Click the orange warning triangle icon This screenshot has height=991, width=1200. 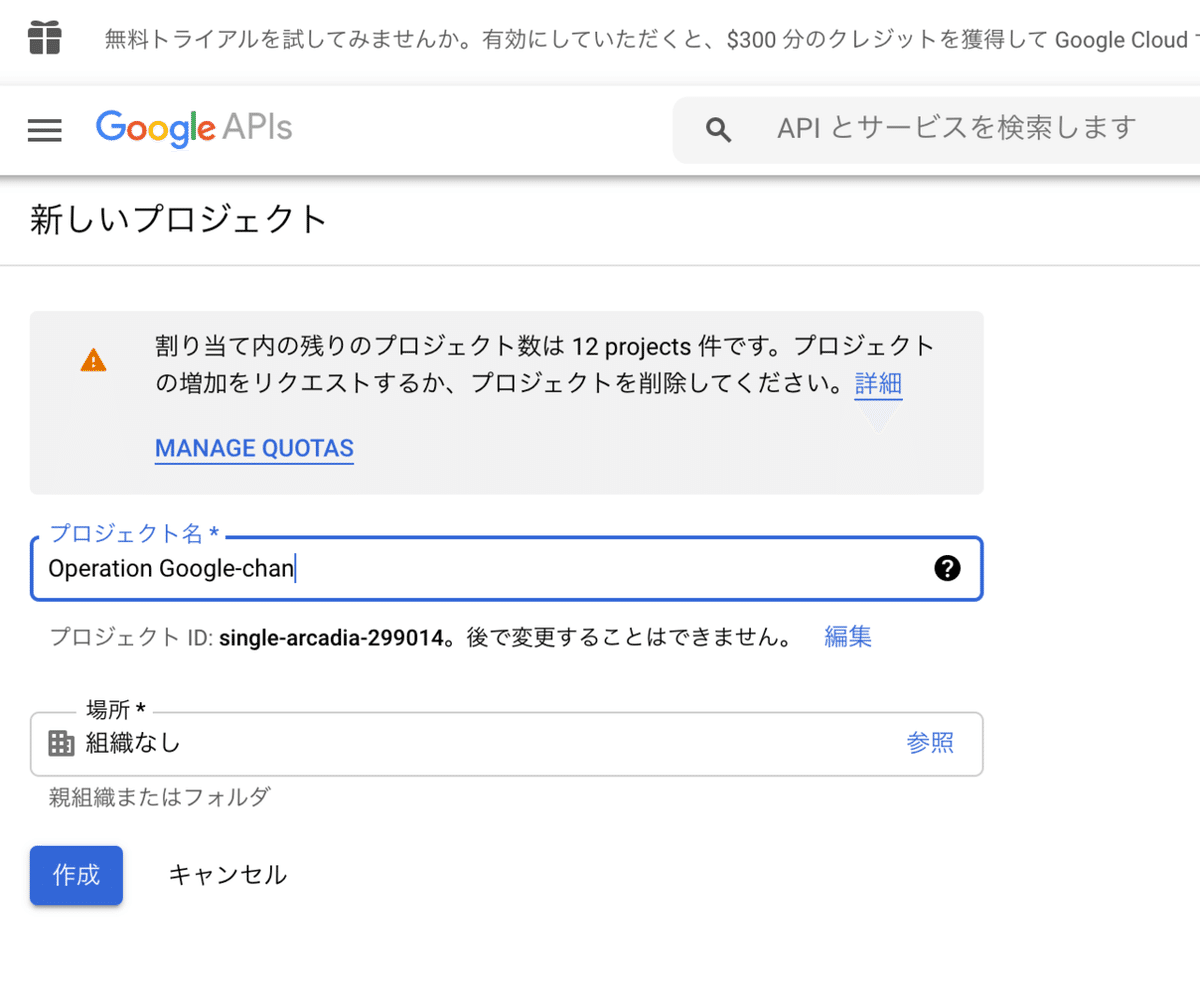coord(93,360)
